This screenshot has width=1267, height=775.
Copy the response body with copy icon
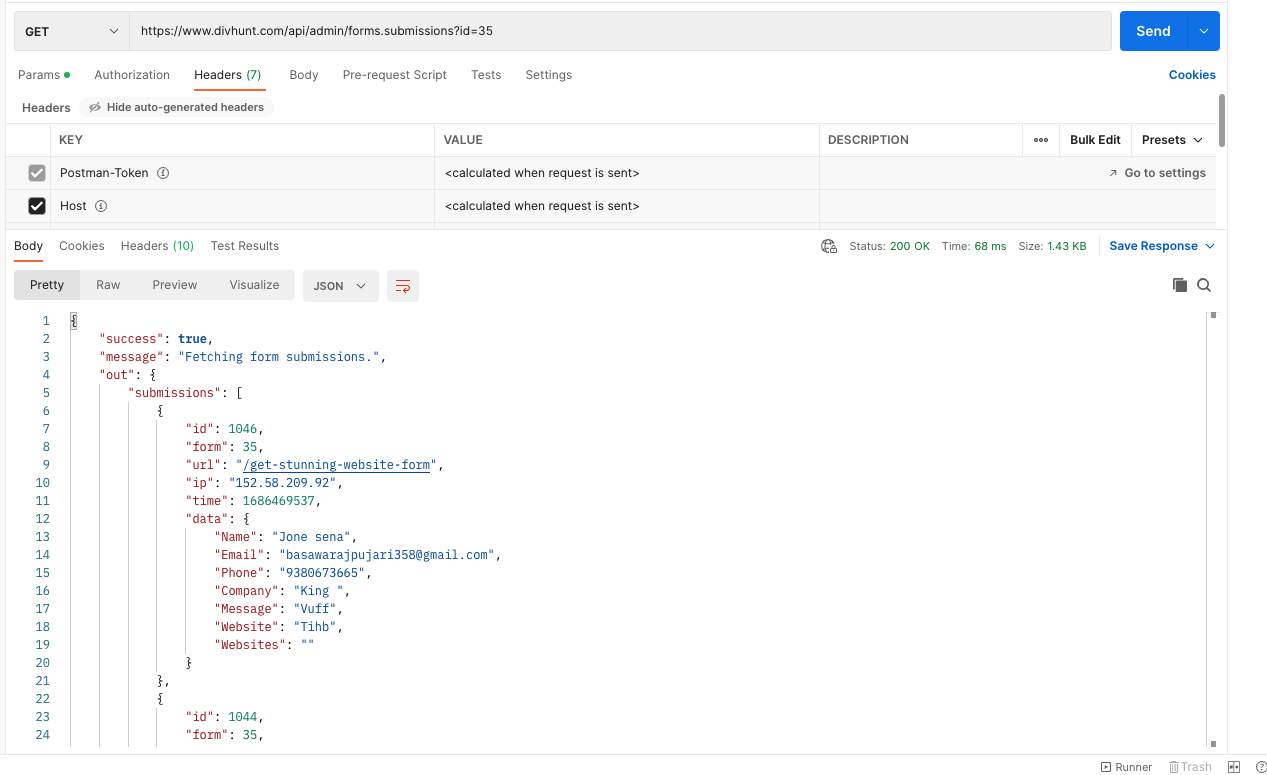[x=1180, y=285]
